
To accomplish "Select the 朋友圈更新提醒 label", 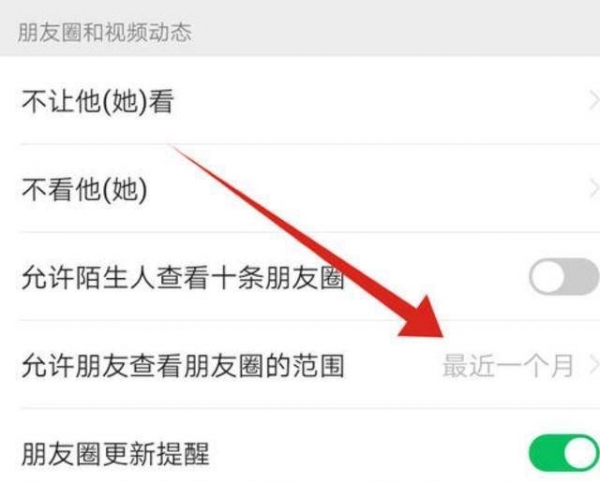I will click(x=116, y=454).
